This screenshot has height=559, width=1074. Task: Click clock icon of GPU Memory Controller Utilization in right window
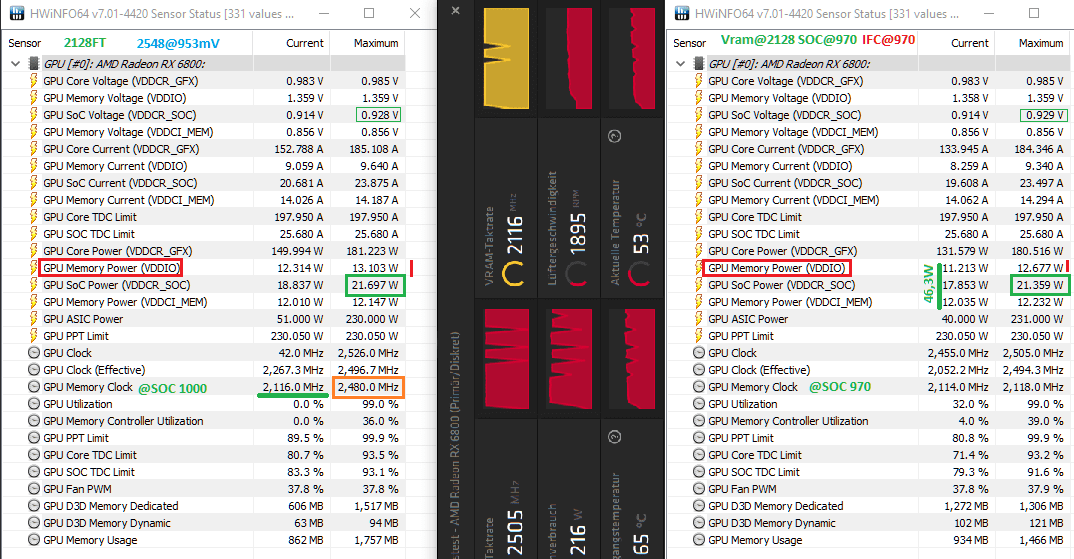point(699,421)
